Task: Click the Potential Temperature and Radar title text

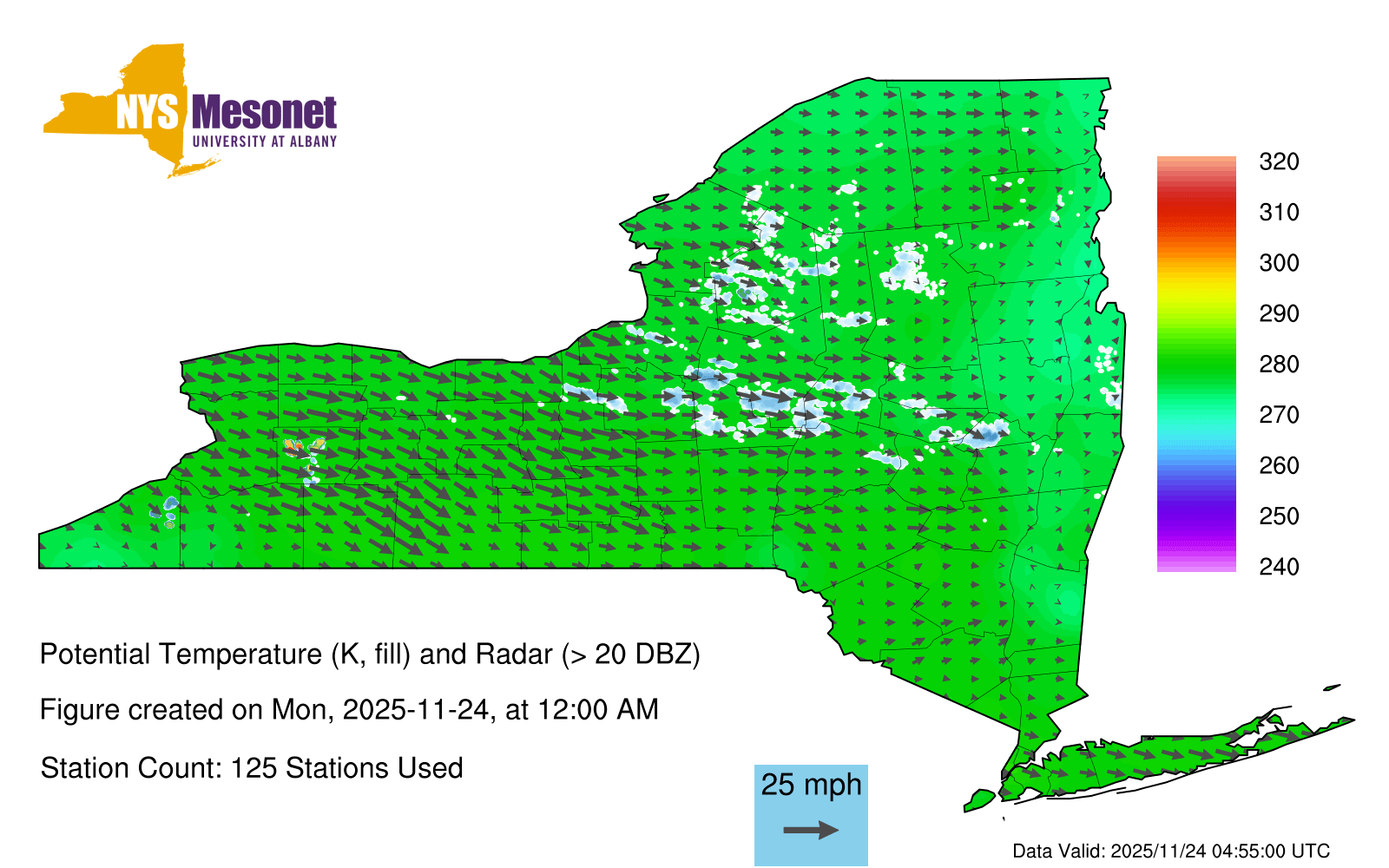Action: click(x=370, y=654)
